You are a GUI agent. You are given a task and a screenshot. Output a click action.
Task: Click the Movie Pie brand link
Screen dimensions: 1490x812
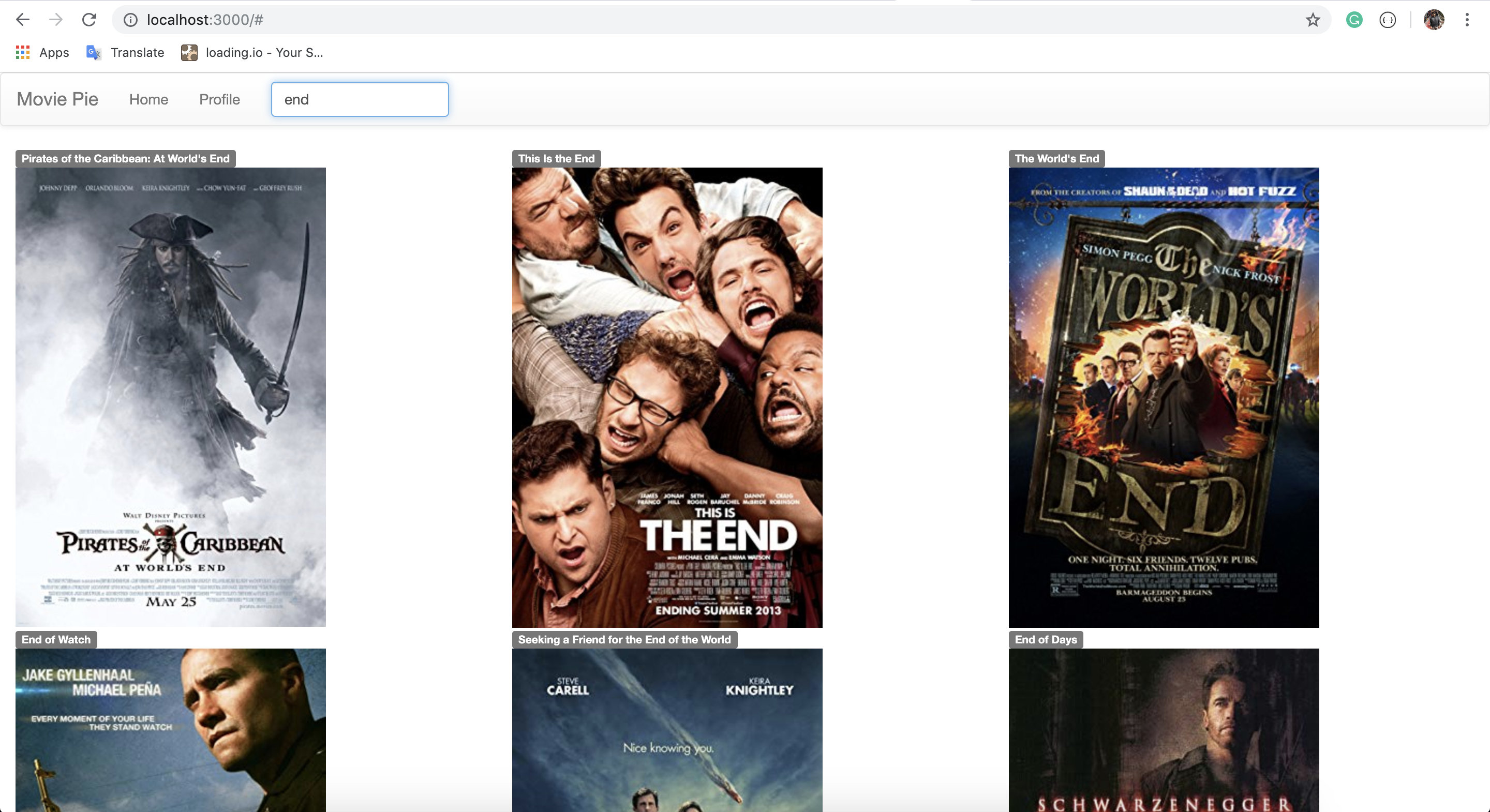57,99
